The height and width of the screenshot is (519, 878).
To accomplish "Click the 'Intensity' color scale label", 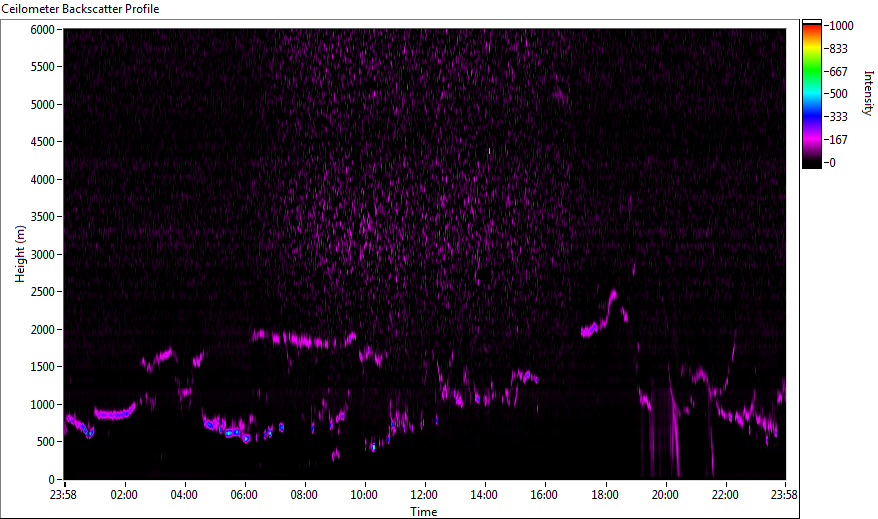I will click(x=868, y=93).
